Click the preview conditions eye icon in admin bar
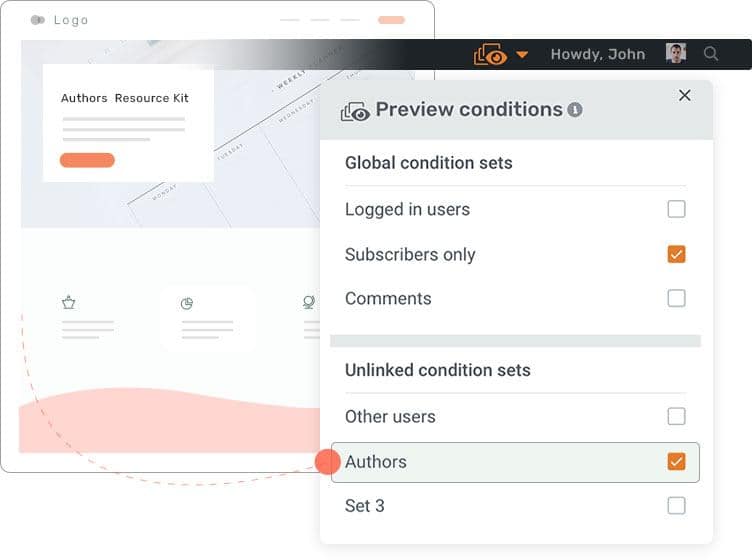Viewport: 753px width, 560px height. [x=491, y=55]
